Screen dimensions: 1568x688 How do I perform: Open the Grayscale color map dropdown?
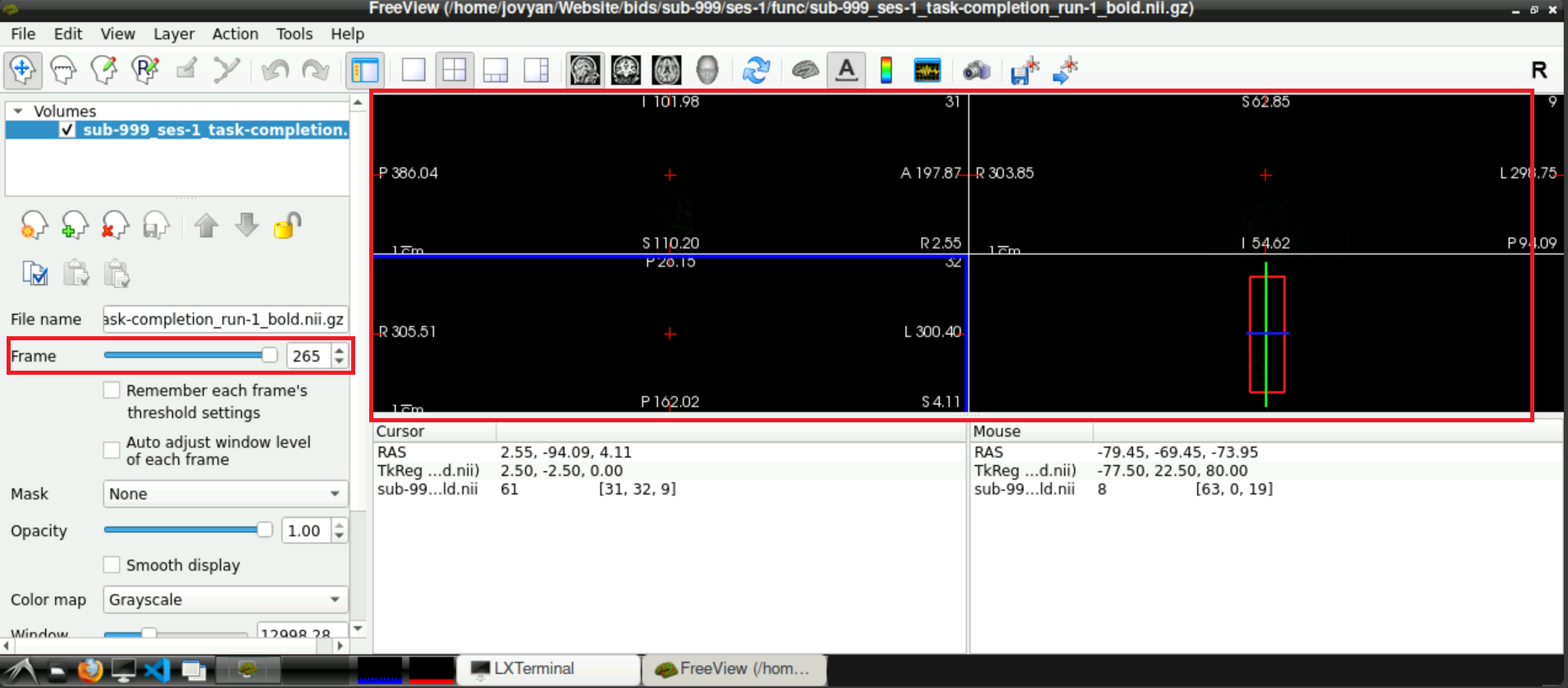pos(226,599)
